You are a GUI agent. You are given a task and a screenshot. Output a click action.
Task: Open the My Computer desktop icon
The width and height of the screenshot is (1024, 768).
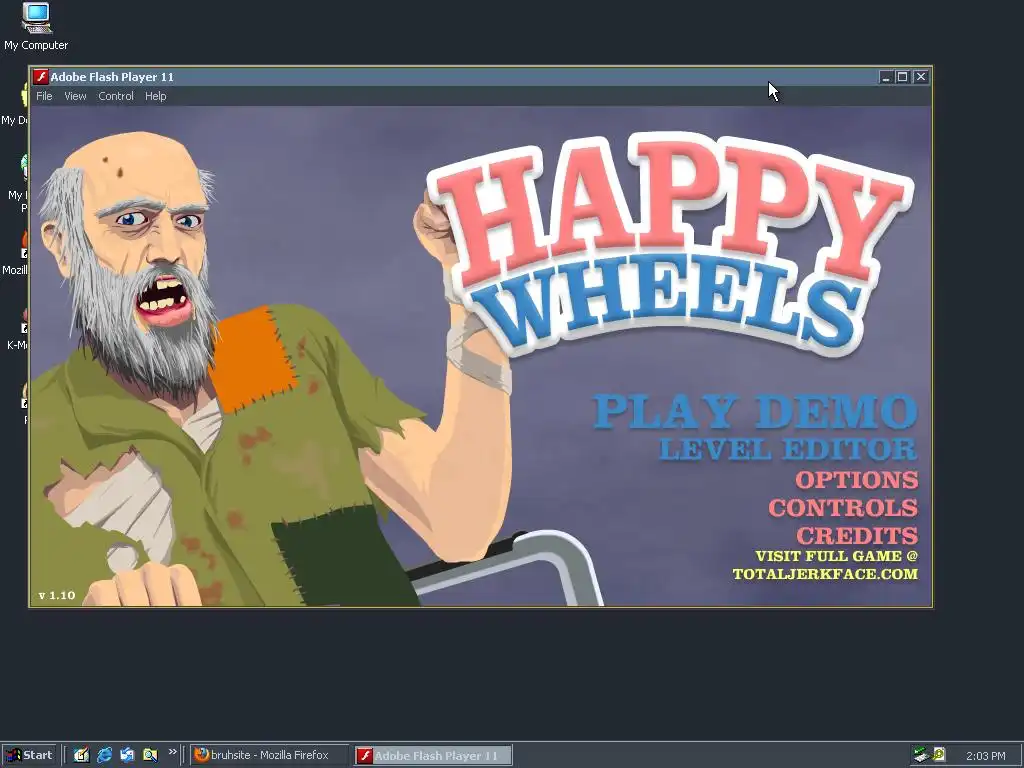[37, 26]
